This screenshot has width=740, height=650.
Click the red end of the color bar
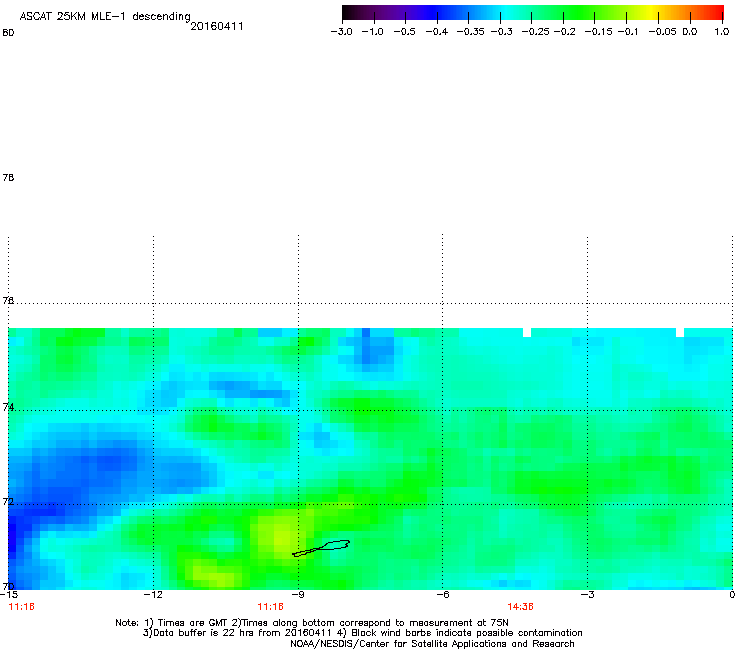coord(717,13)
